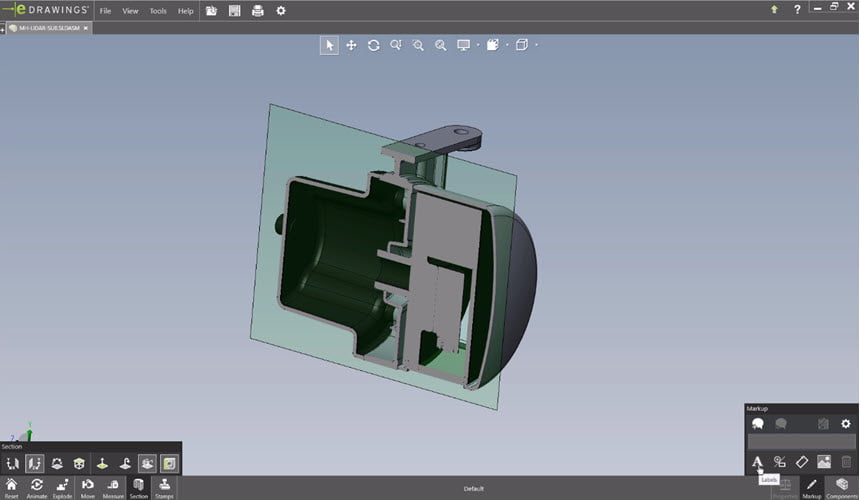Click the insert image markup icon

(x=824, y=462)
